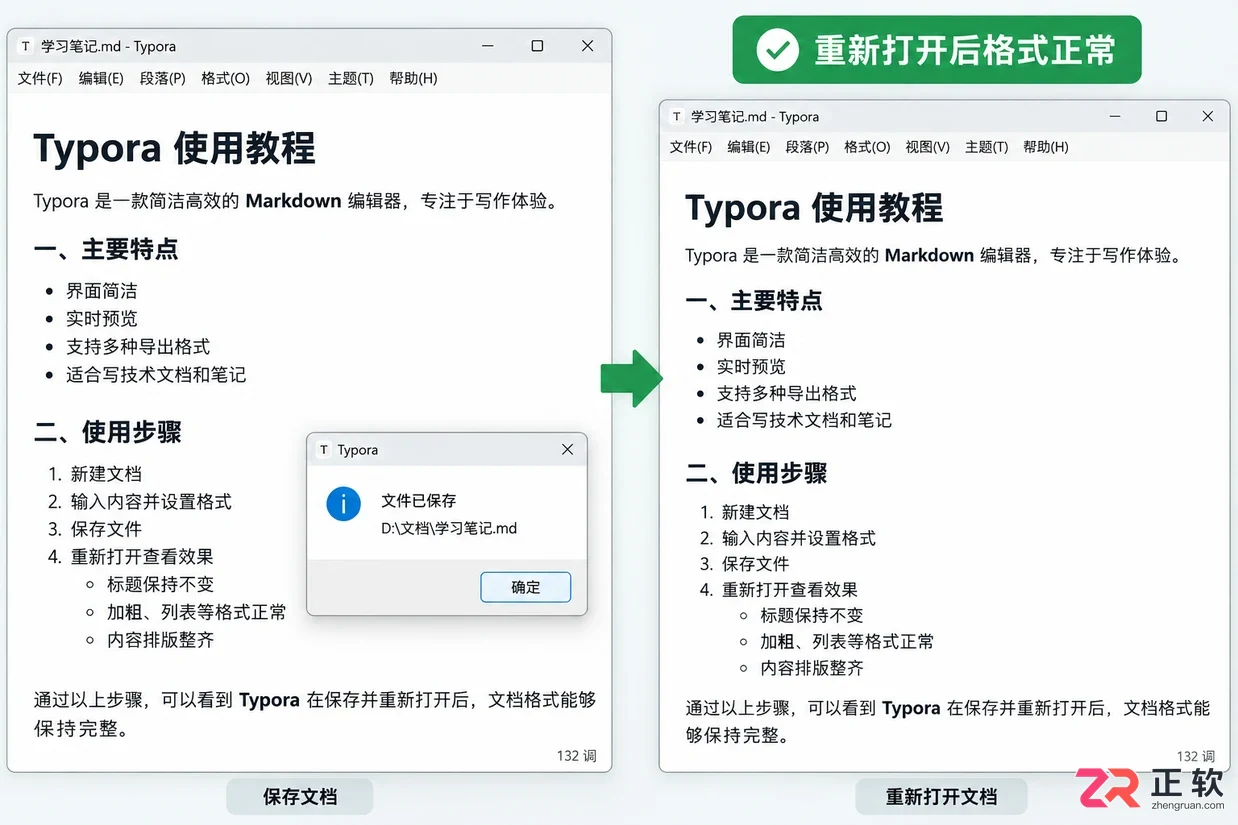Click 适合写技术文档和笔记 in right window
Image resolution: width=1238 pixels, height=825 pixels.
click(804, 420)
